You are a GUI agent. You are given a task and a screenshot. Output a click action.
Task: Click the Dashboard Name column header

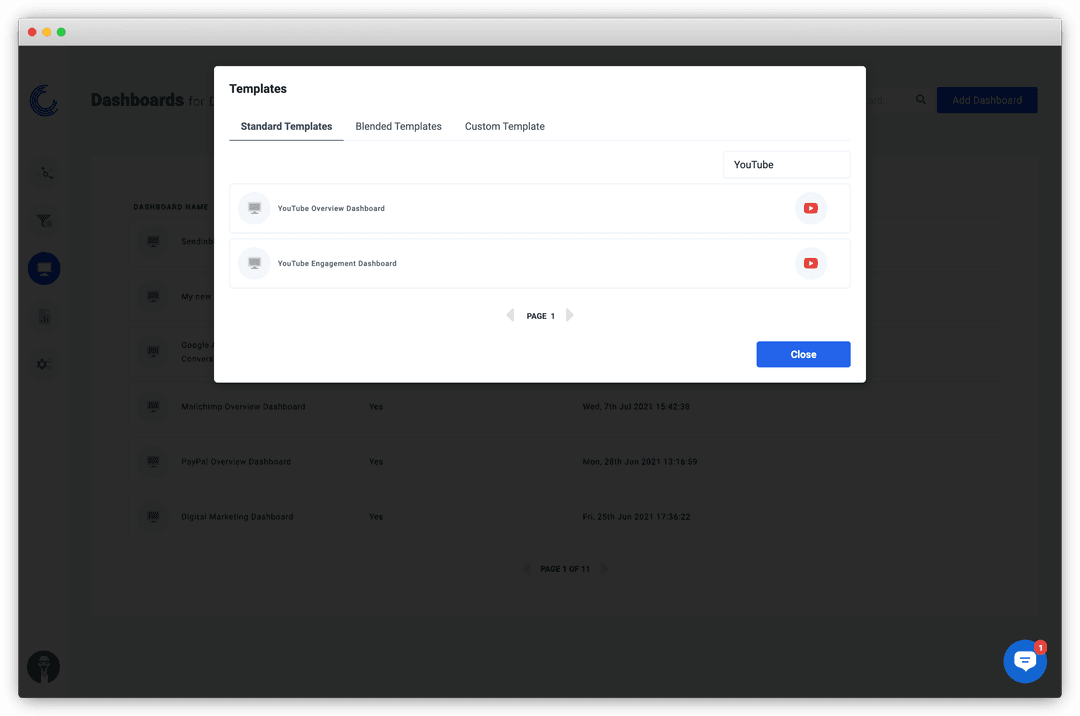pos(170,207)
